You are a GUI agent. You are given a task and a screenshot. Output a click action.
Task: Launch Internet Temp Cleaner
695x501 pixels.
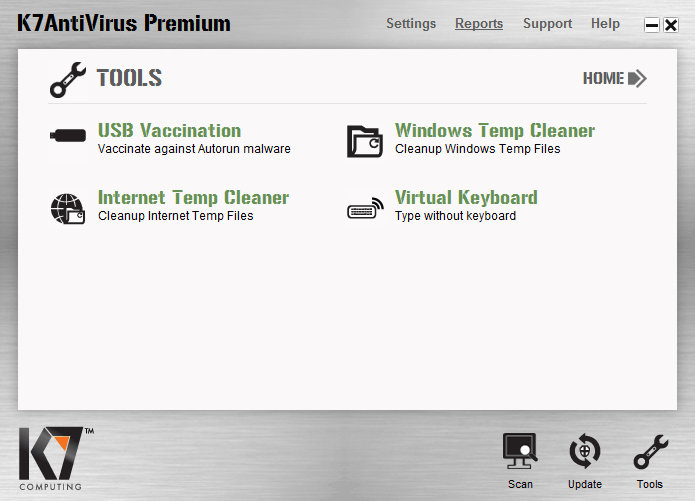tap(193, 198)
